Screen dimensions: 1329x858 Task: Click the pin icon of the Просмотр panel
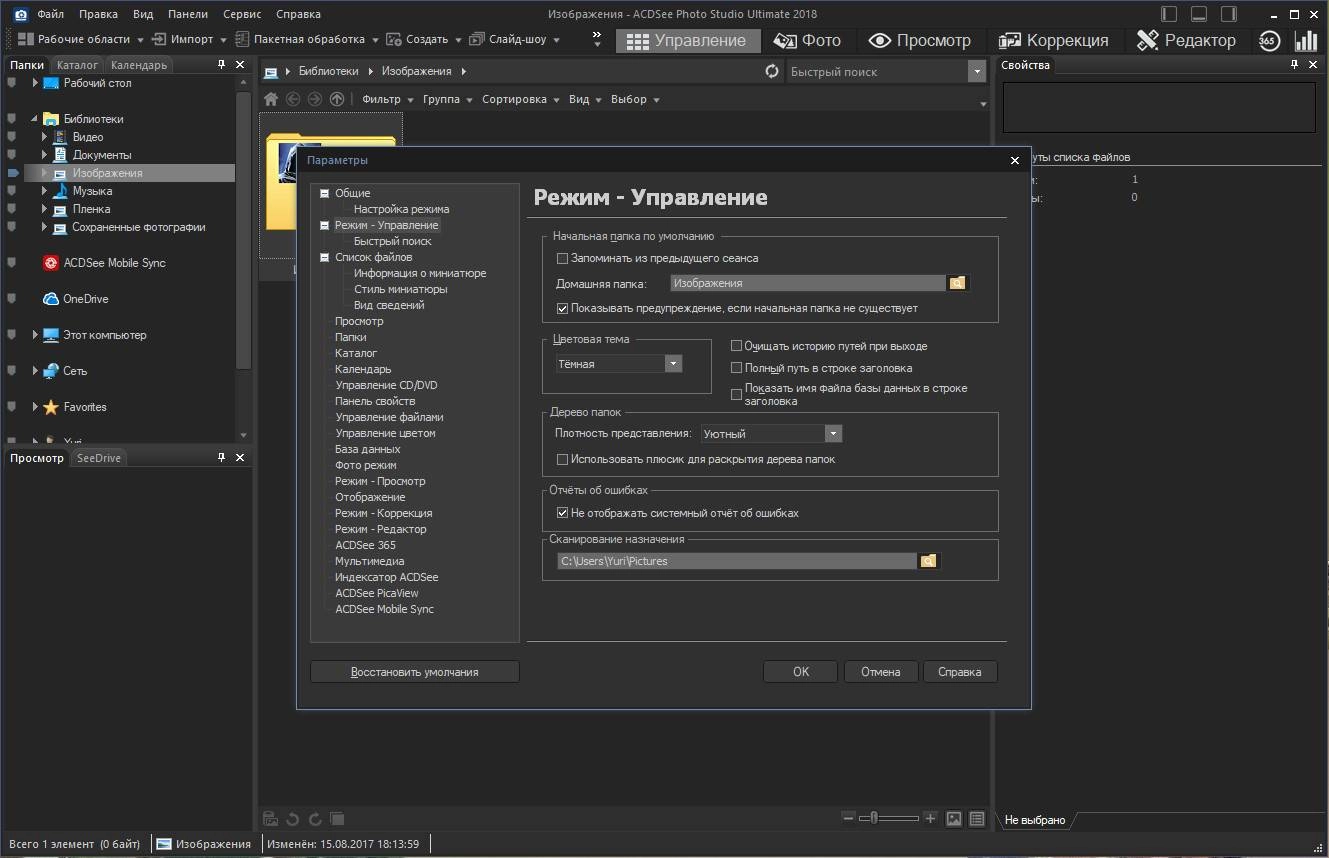pyautogui.click(x=222, y=457)
